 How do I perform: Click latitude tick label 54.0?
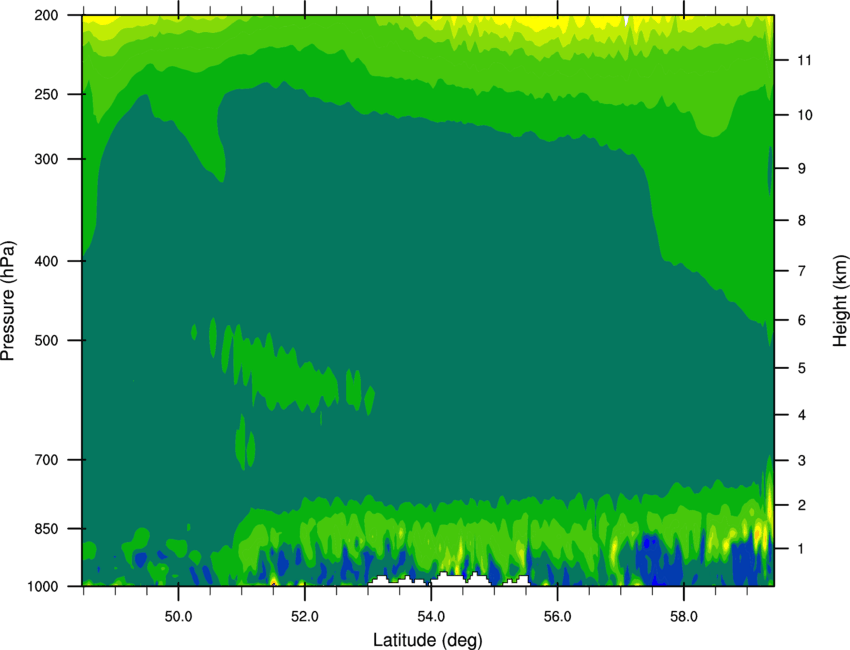[431, 617]
